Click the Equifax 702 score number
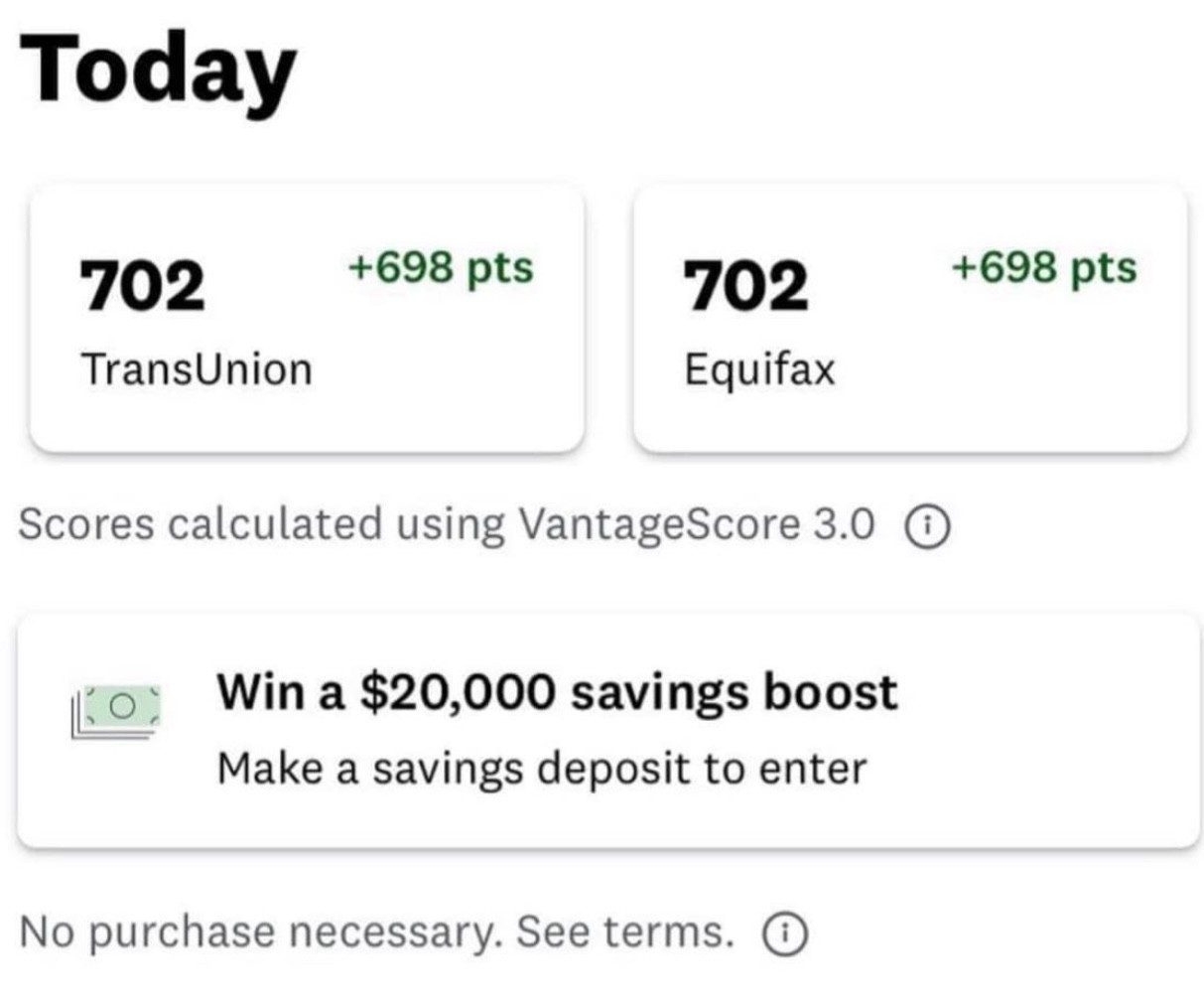The height and width of the screenshot is (1001, 1204). (745, 285)
